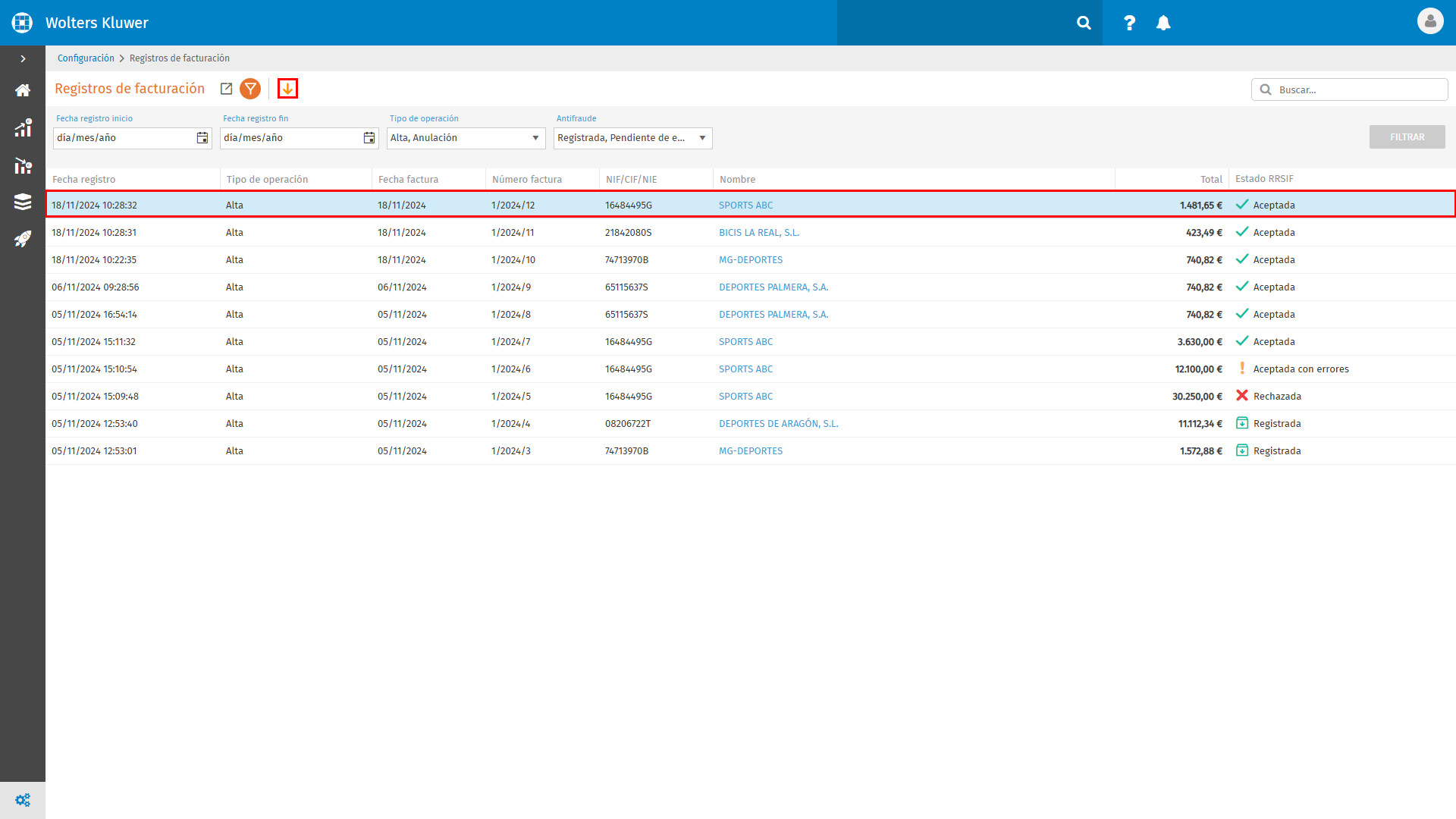Viewport: 1456px width, 819px height.
Task: Open MG-DEPORTES link for invoice 1/2024/10
Action: coord(751,260)
